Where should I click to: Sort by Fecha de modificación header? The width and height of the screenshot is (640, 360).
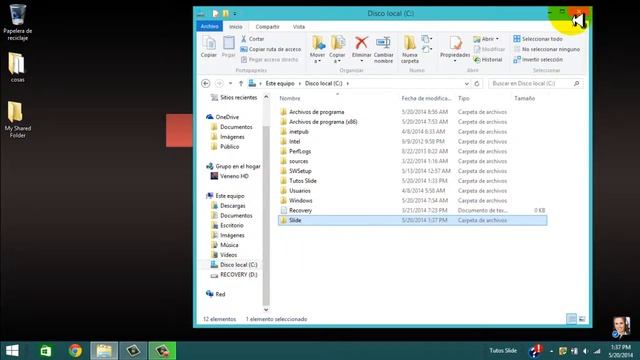pyautogui.click(x=427, y=98)
